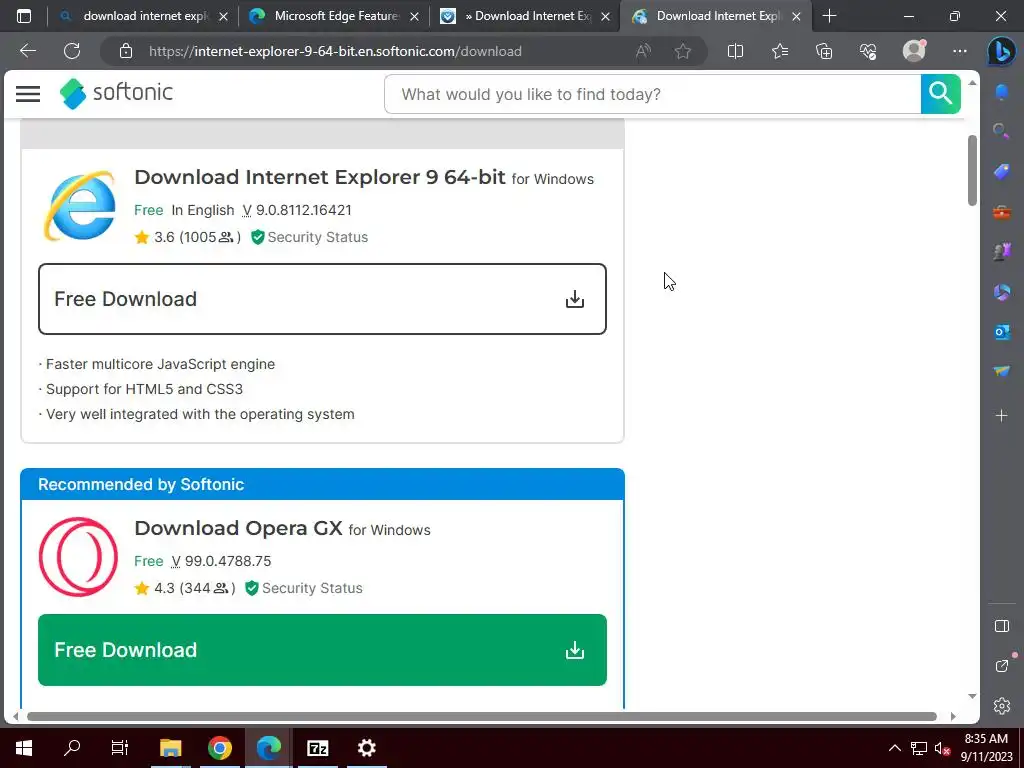
Task: Open the sidebar search magnifier icon
Action: 1000,131
